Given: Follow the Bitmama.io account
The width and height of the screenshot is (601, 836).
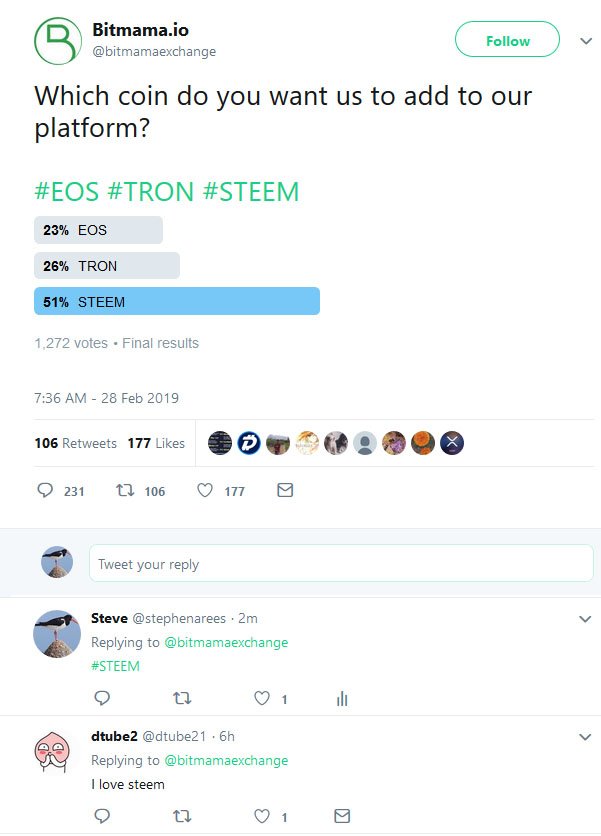Looking at the screenshot, I should [x=507, y=39].
